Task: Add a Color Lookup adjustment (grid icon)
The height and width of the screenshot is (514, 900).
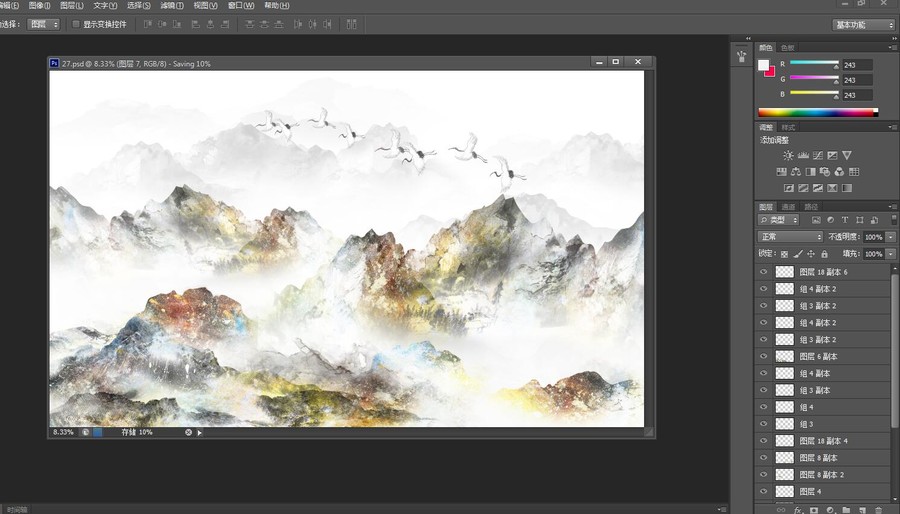Action: coord(854,172)
